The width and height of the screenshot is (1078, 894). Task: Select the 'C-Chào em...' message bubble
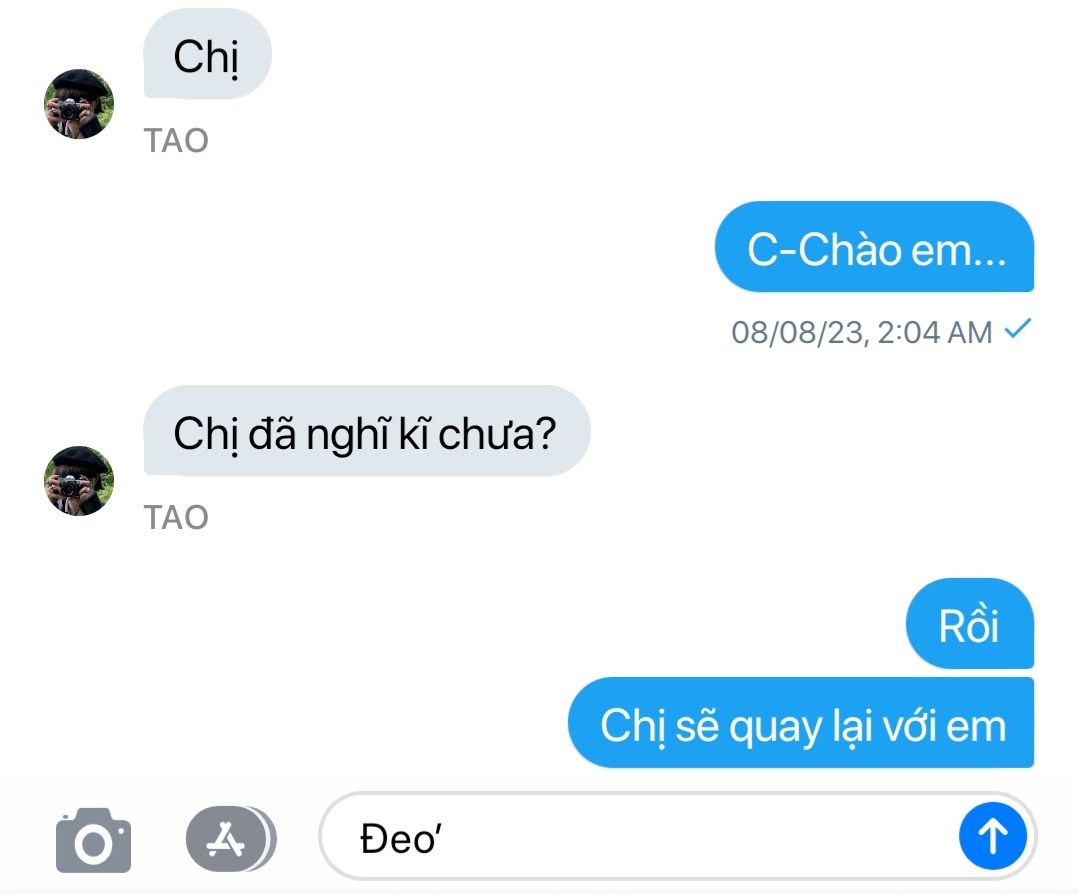pos(874,247)
